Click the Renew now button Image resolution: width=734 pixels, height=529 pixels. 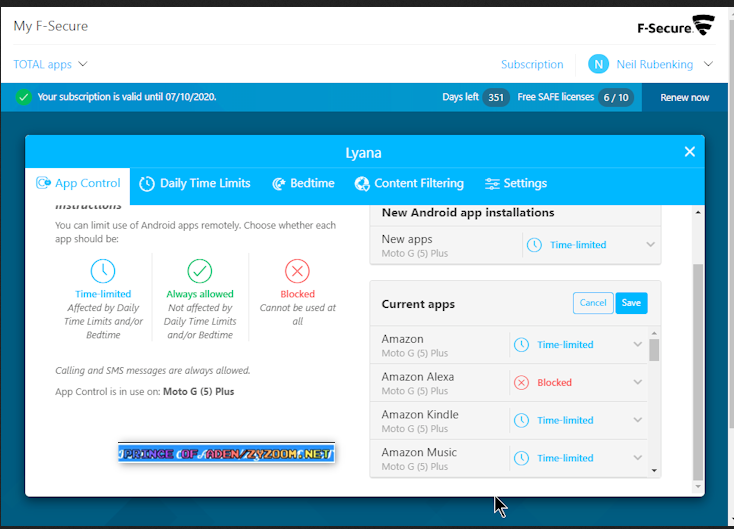pyautogui.click(x=684, y=97)
